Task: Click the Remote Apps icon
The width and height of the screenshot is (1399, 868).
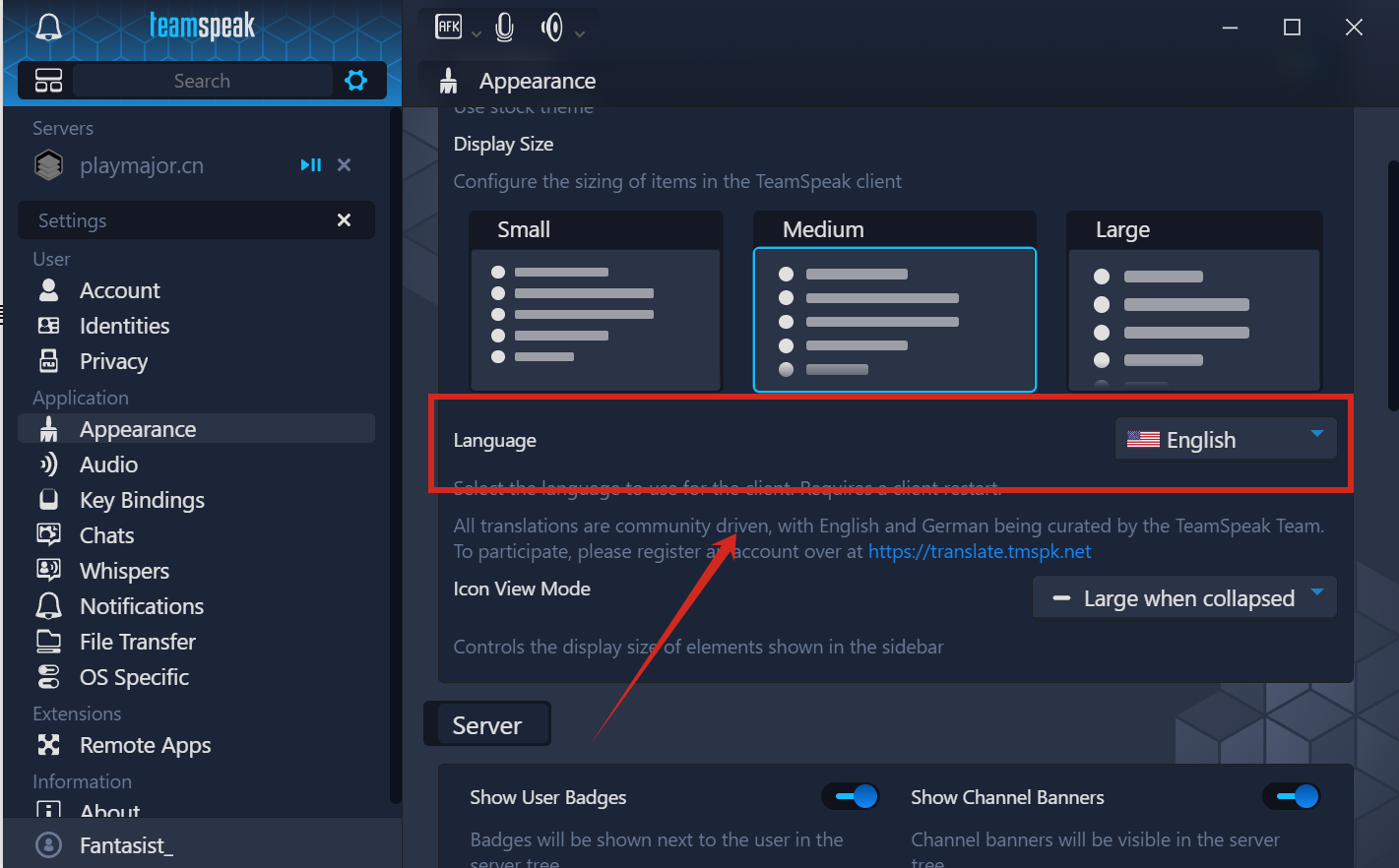Action: pos(48,745)
